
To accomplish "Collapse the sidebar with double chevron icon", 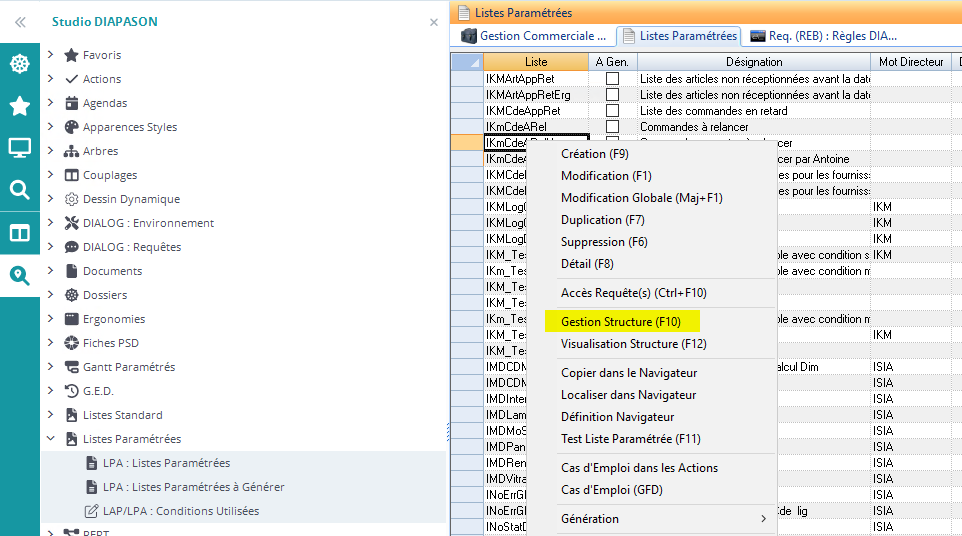I will click(x=19, y=21).
